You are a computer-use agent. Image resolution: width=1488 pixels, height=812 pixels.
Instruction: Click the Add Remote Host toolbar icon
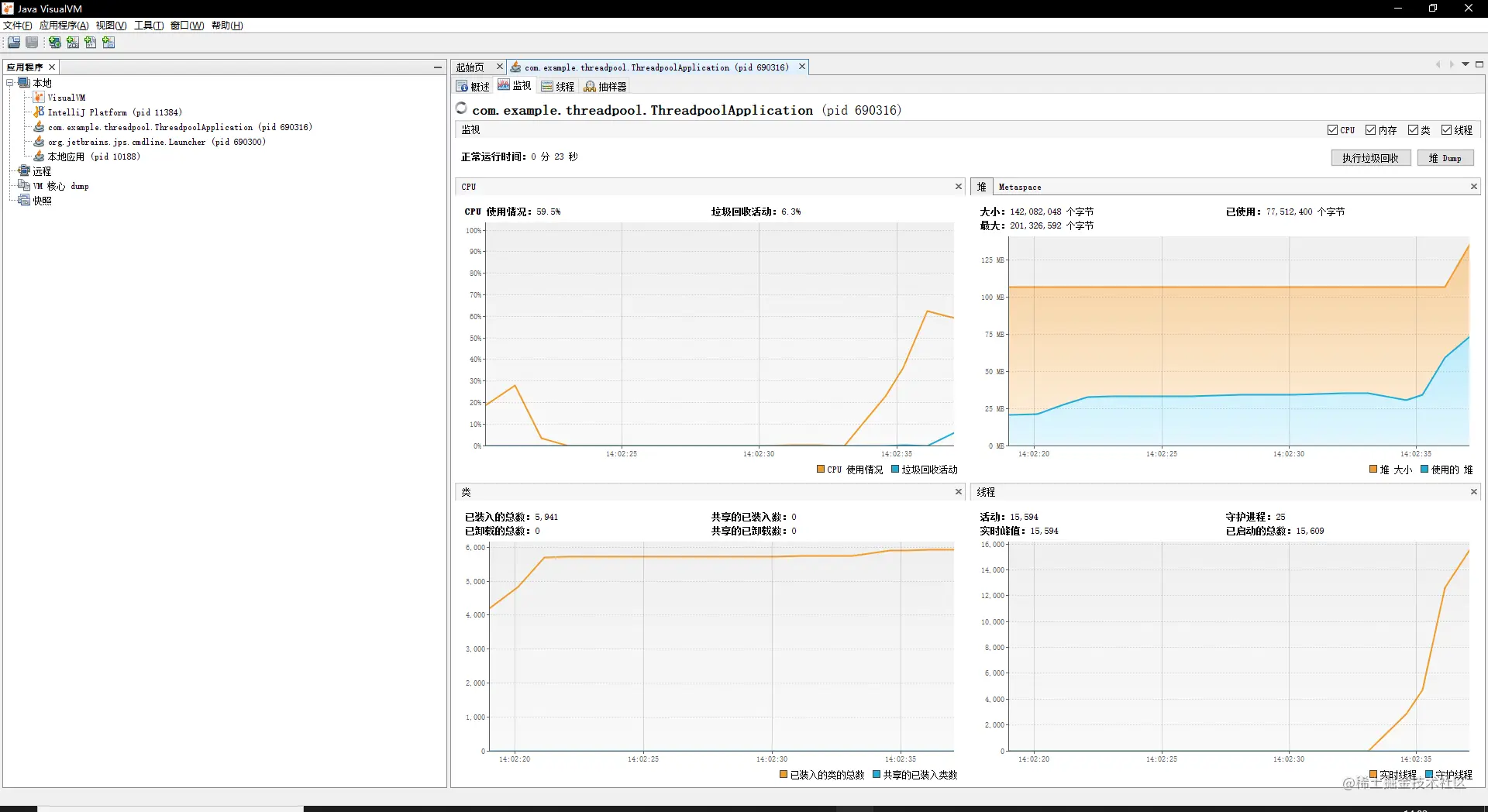coord(55,43)
